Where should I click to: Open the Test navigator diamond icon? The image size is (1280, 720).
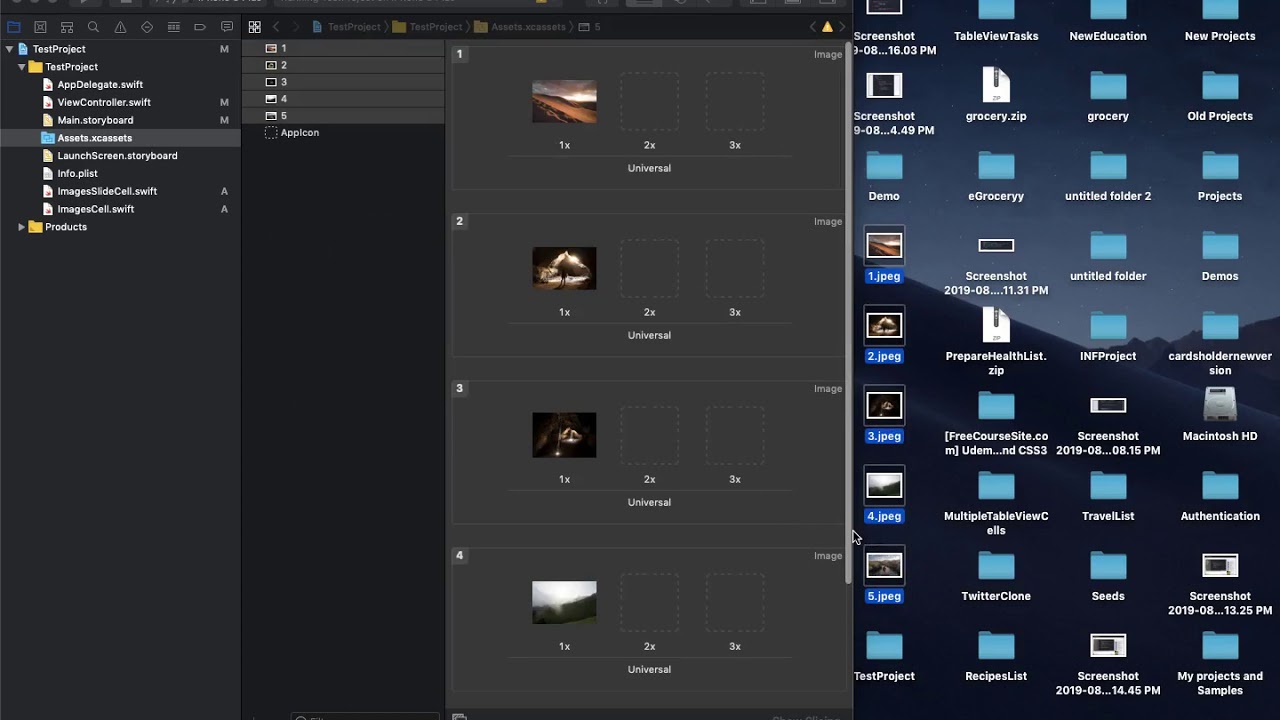pos(147,27)
